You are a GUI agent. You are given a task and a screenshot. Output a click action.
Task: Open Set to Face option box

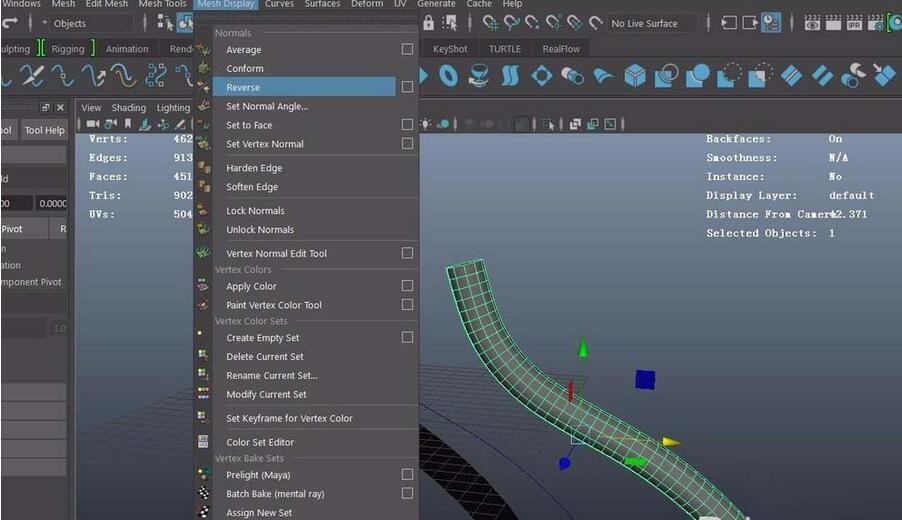point(407,125)
